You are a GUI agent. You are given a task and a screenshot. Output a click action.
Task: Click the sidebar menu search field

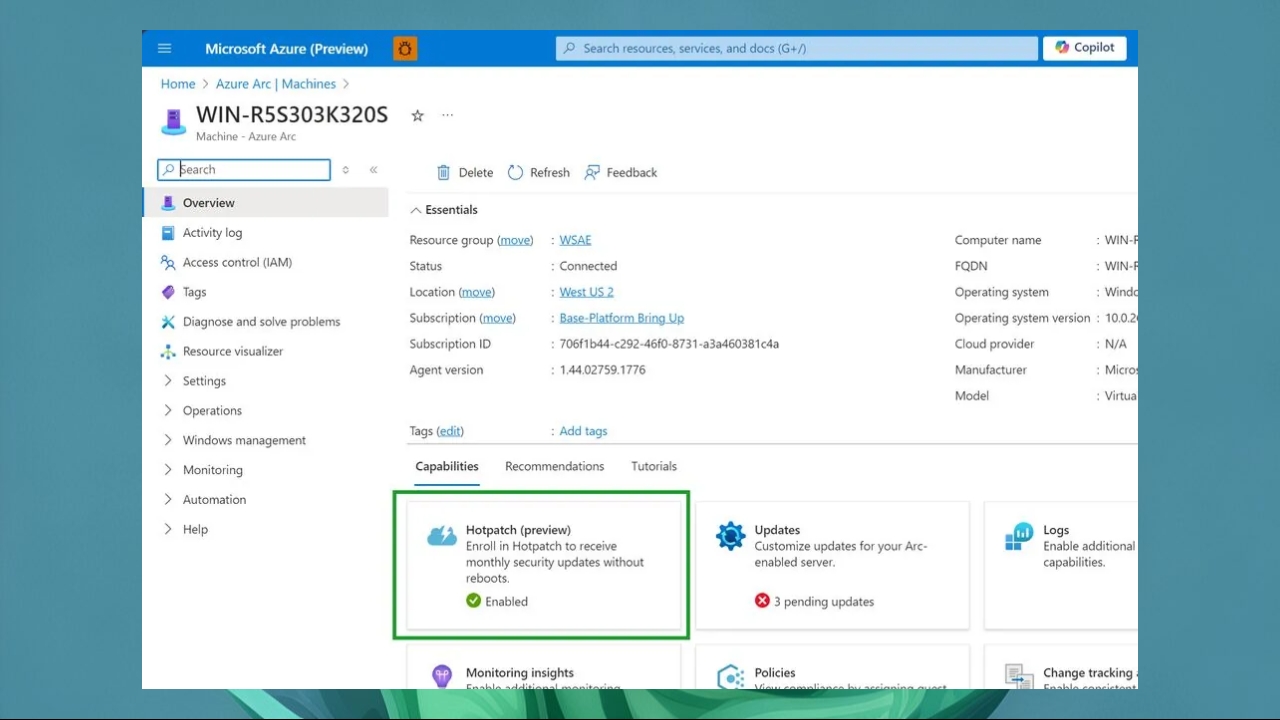click(244, 170)
